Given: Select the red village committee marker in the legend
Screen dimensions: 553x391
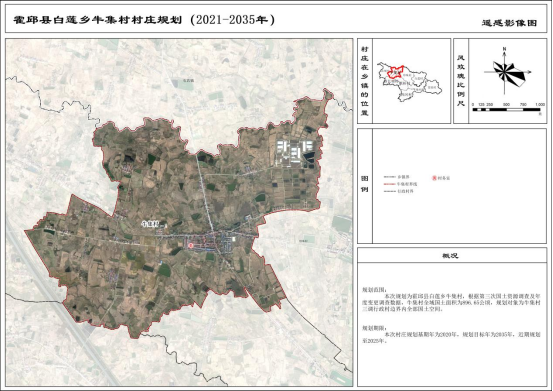Looking at the screenshot, I should point(434,178).
